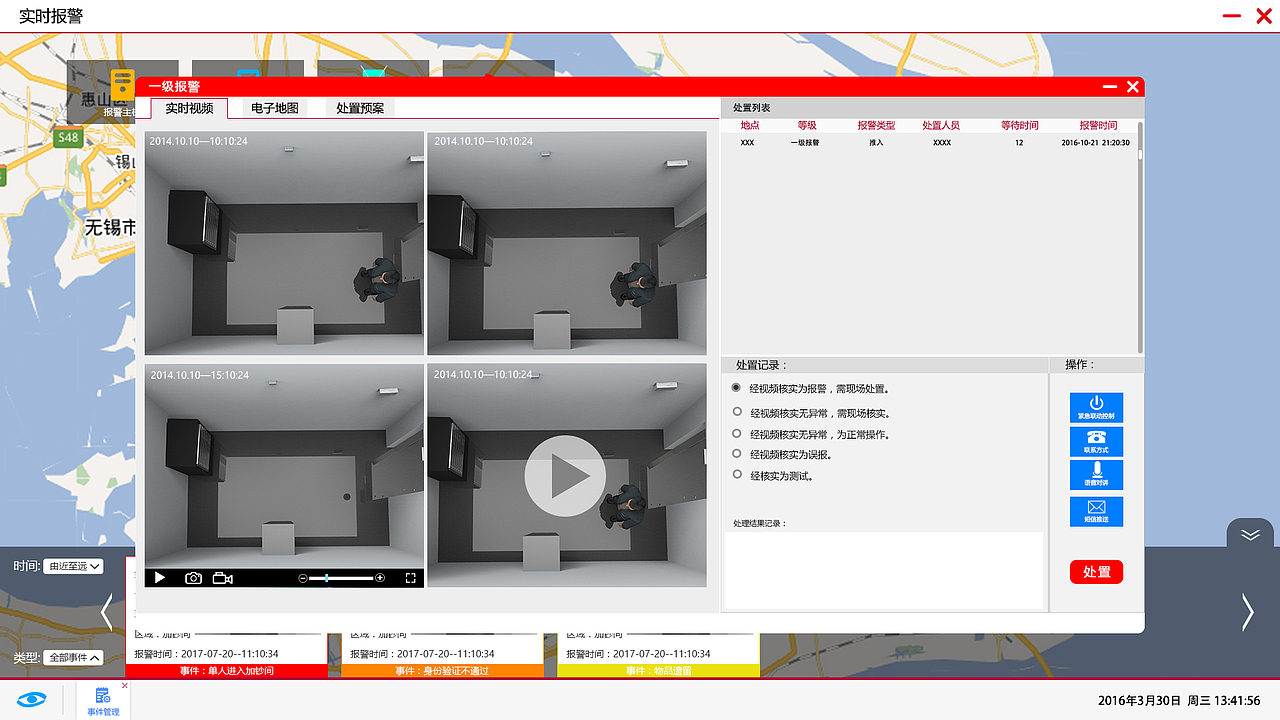Open the 事件管理 taskbar tab
1280x720 pixels.
pos(103,701)
